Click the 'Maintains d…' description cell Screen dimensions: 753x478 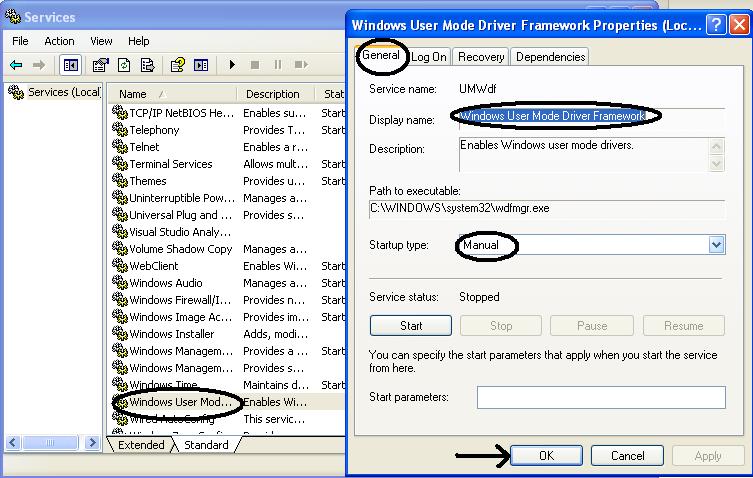click(276, 384)
